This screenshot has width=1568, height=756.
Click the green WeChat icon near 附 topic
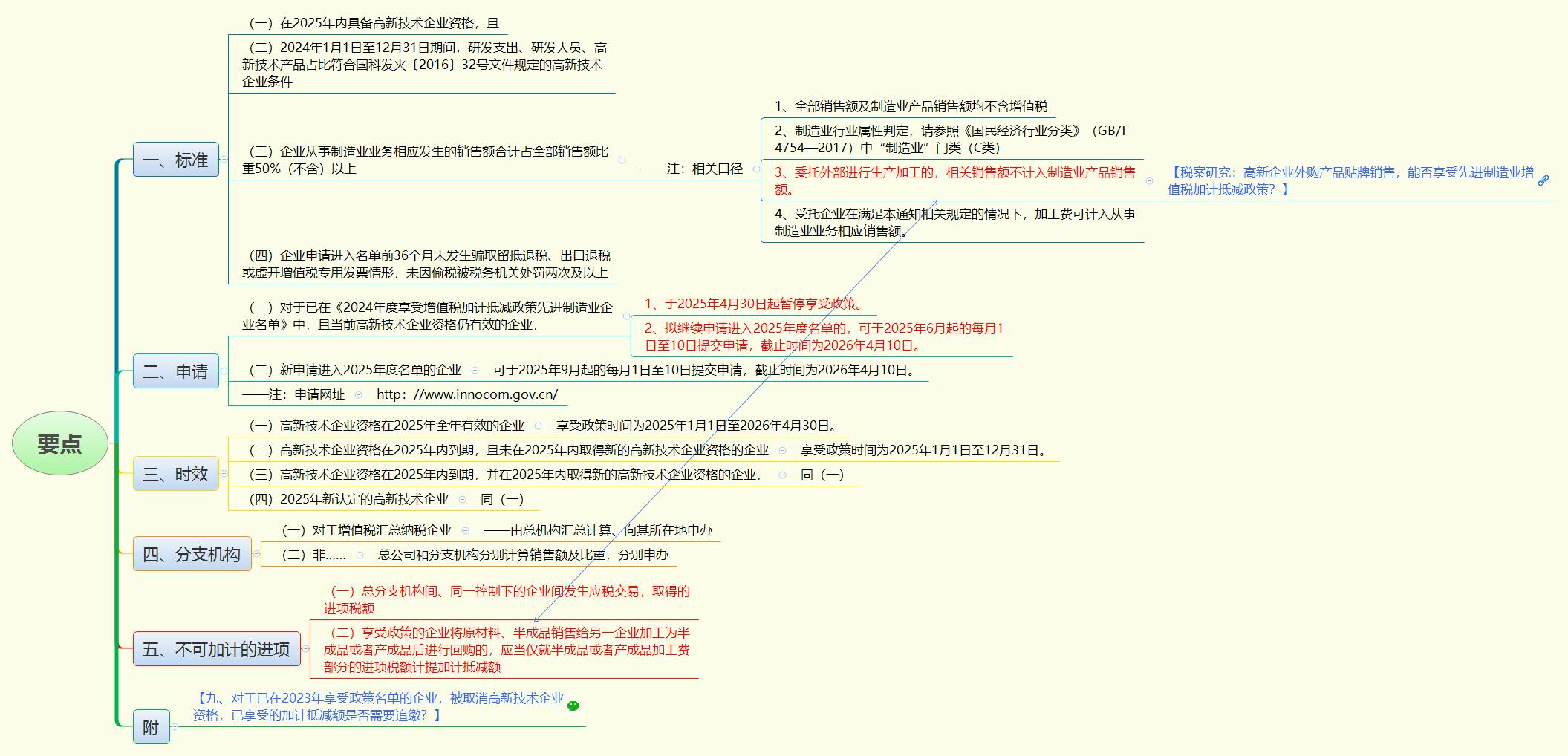click(573, 706)
